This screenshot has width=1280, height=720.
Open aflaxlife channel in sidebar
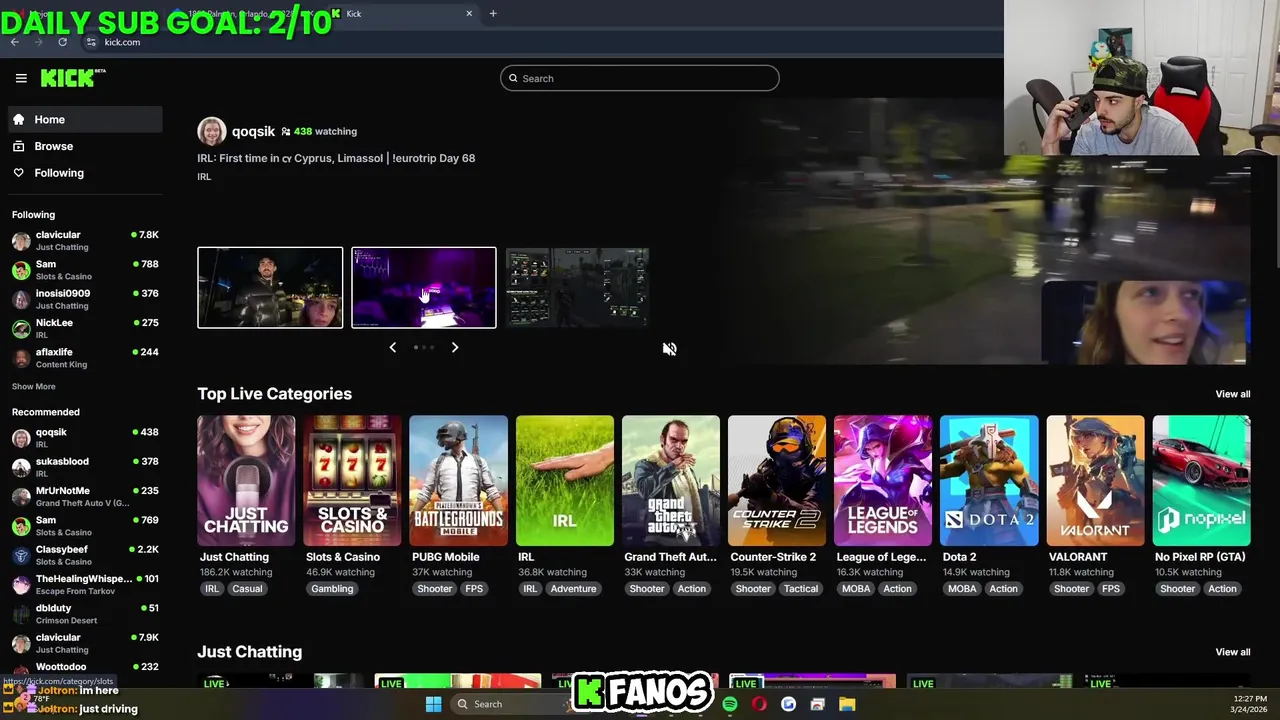[85, 358]
